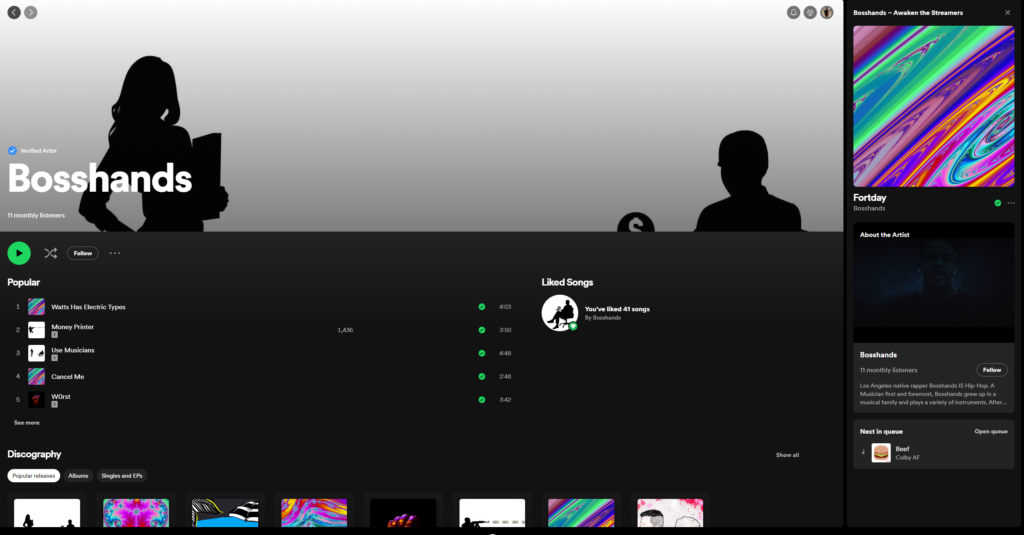Image resolution: width=1024 pixels, height=535 pixels.
Task: Open the pink kaleidoscope album cover in Discography
Action: 136,513
